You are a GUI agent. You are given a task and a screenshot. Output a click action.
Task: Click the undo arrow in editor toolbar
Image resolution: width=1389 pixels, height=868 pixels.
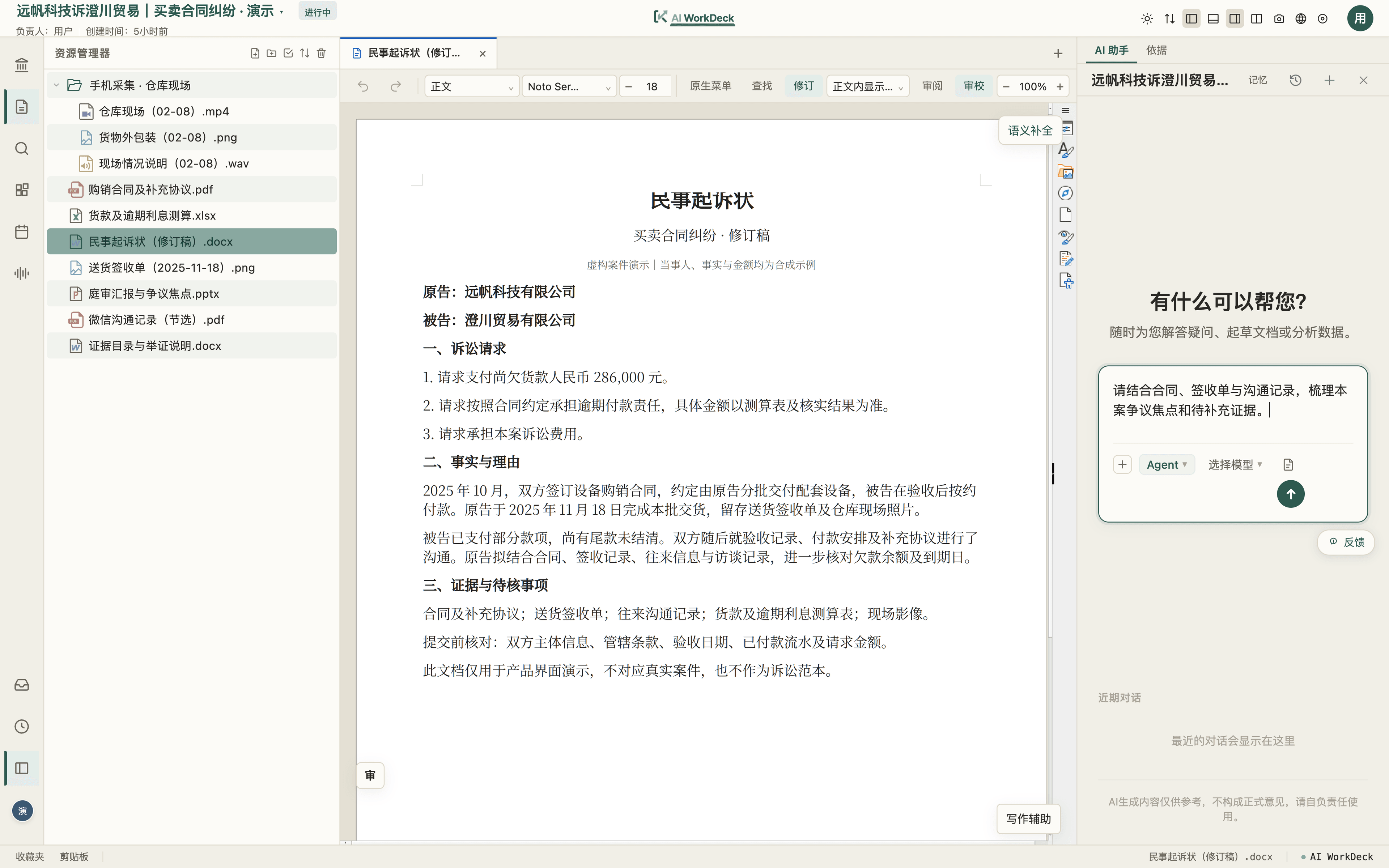point(363,86)
